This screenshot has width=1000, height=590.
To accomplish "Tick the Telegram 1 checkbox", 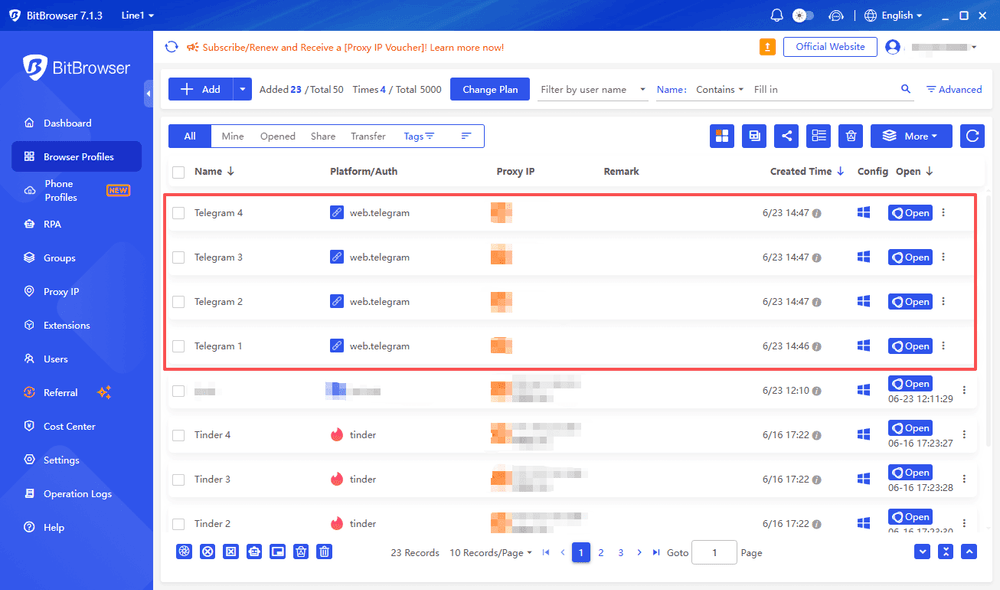I will [x=179, y=346].
